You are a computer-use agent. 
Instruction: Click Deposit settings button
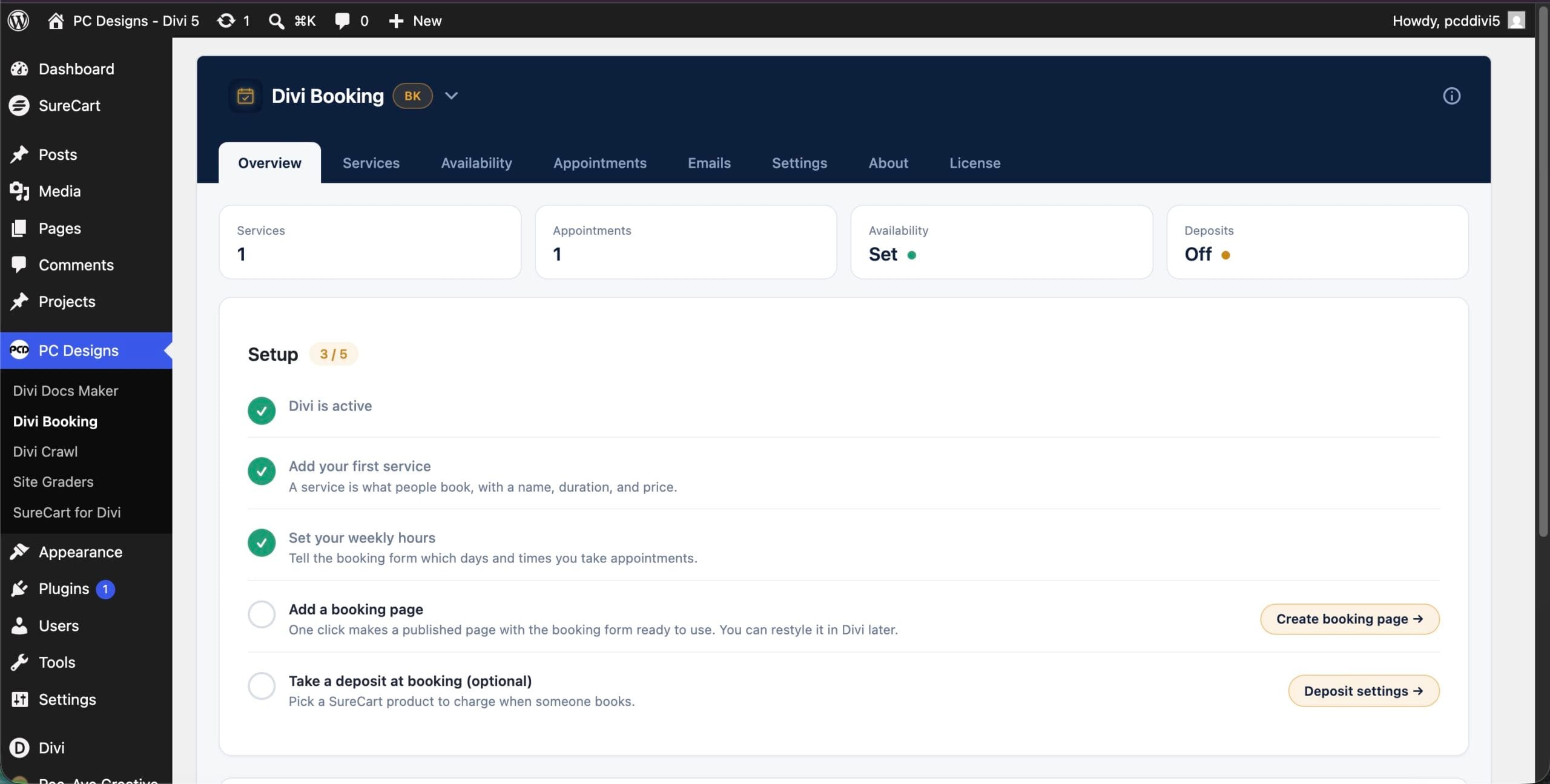pyautogui.click(x=1364, y=691)
